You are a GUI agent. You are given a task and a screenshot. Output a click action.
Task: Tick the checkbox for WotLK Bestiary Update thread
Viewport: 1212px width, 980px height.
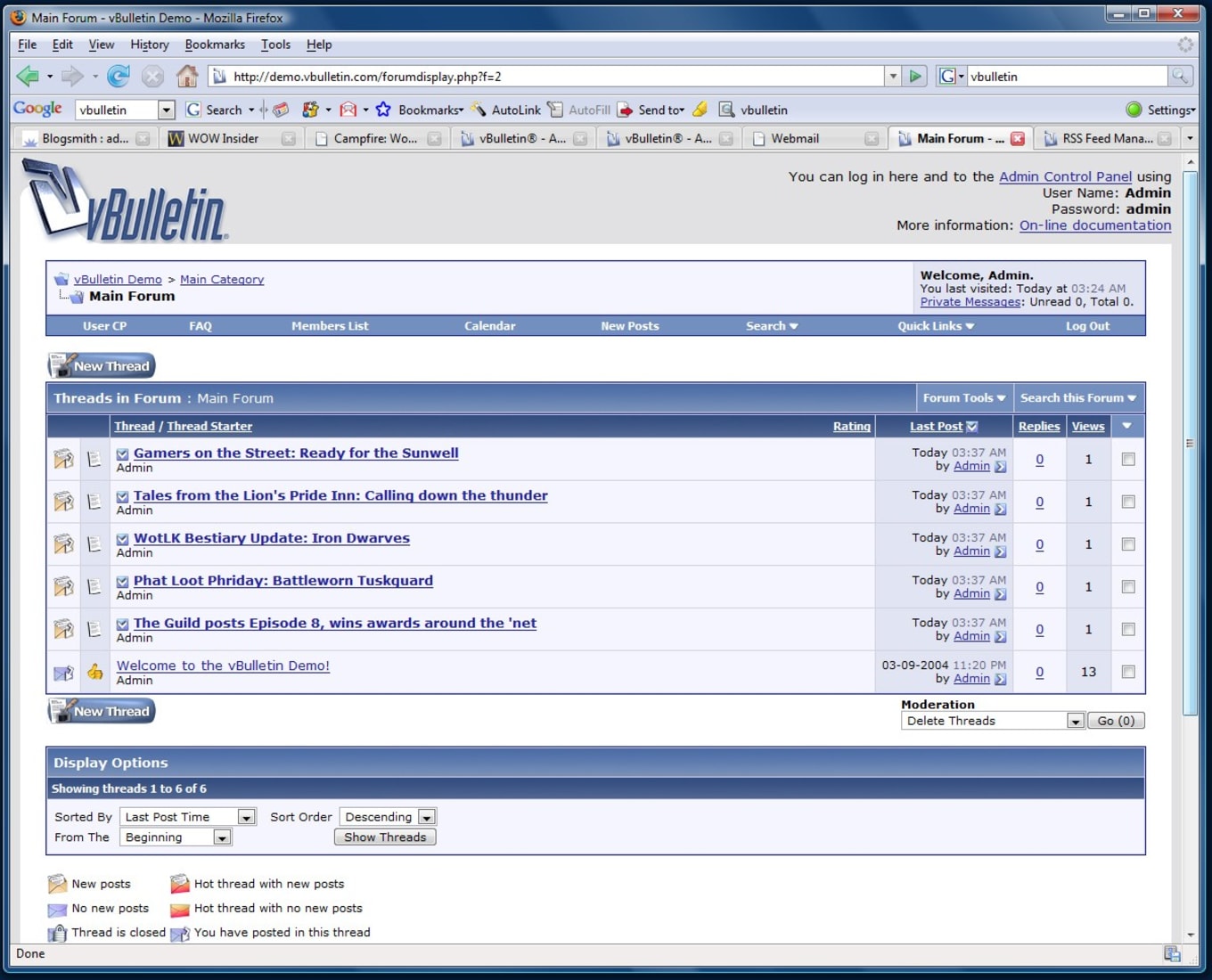1128,544
